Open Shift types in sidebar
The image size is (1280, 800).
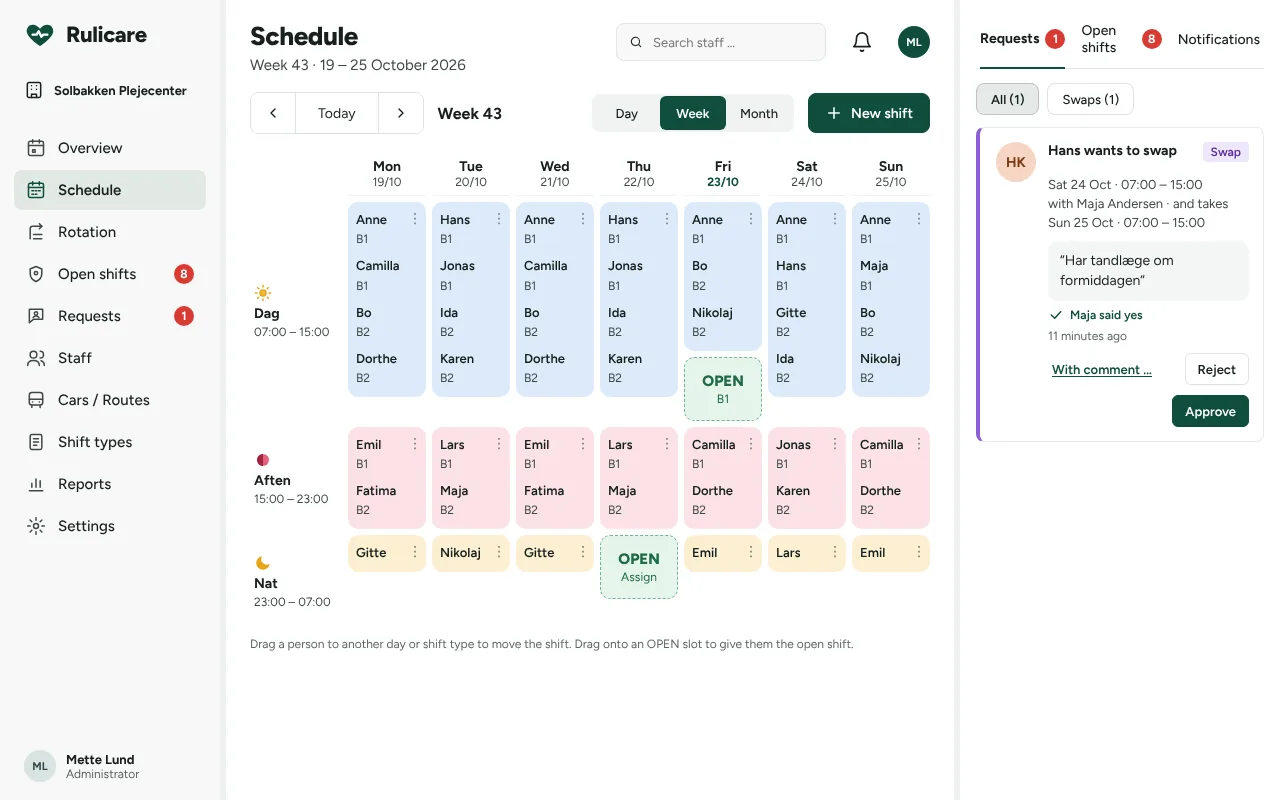click(110, 442)
